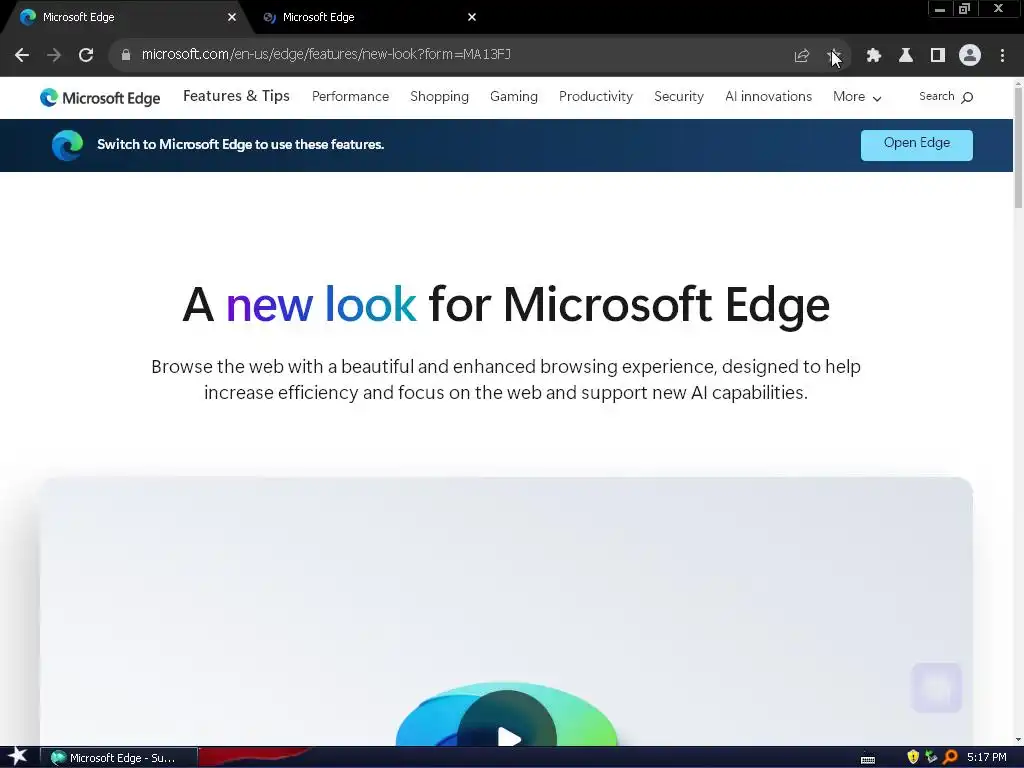The image size is (1024, 768).
Task: Click the browser forward arrow
Action: pos(54,55)
